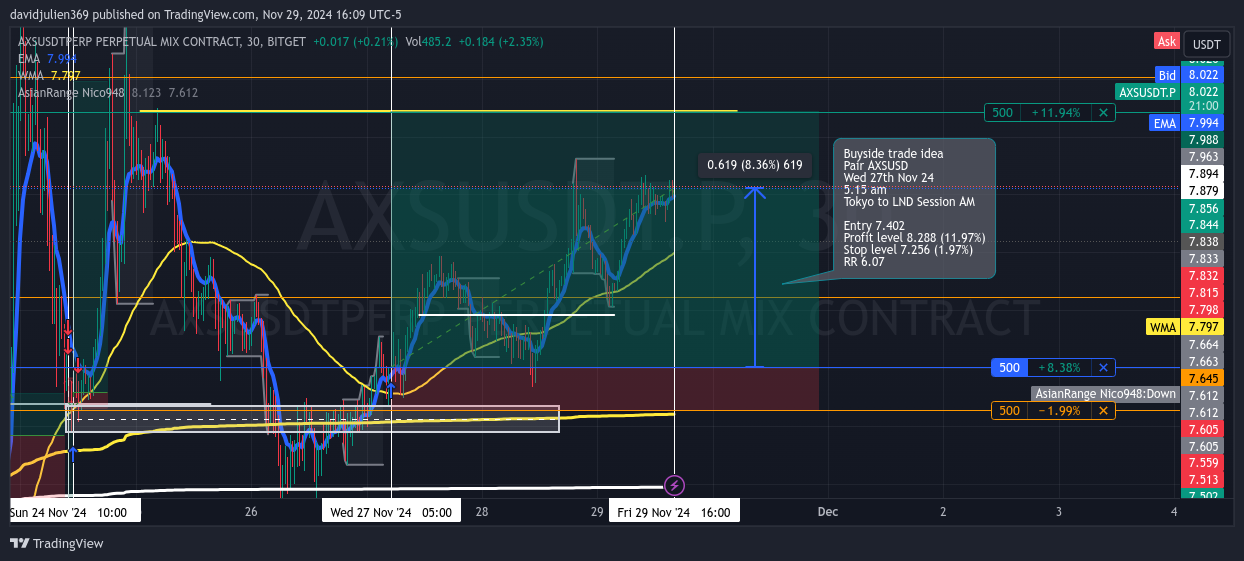Click the yellow 7.797 WMA price label

click(x=1203, y=327)
